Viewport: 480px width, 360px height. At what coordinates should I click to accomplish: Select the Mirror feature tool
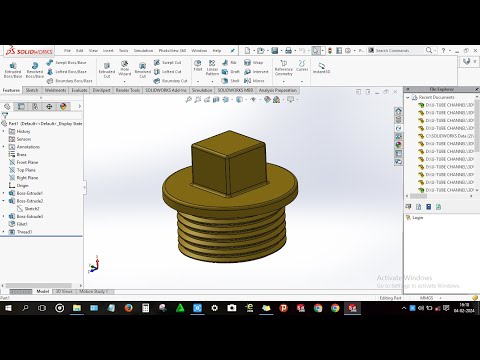(254, 81)
